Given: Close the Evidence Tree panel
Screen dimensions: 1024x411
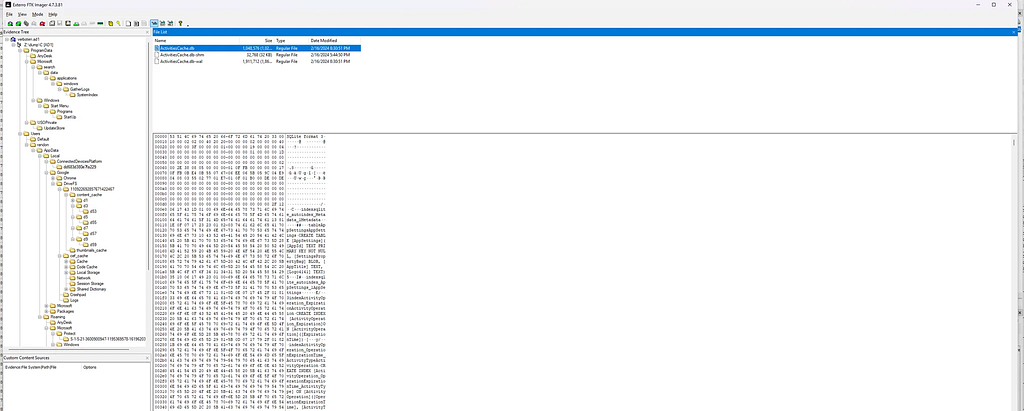Looking at the screenshot, I should point(148,31).
